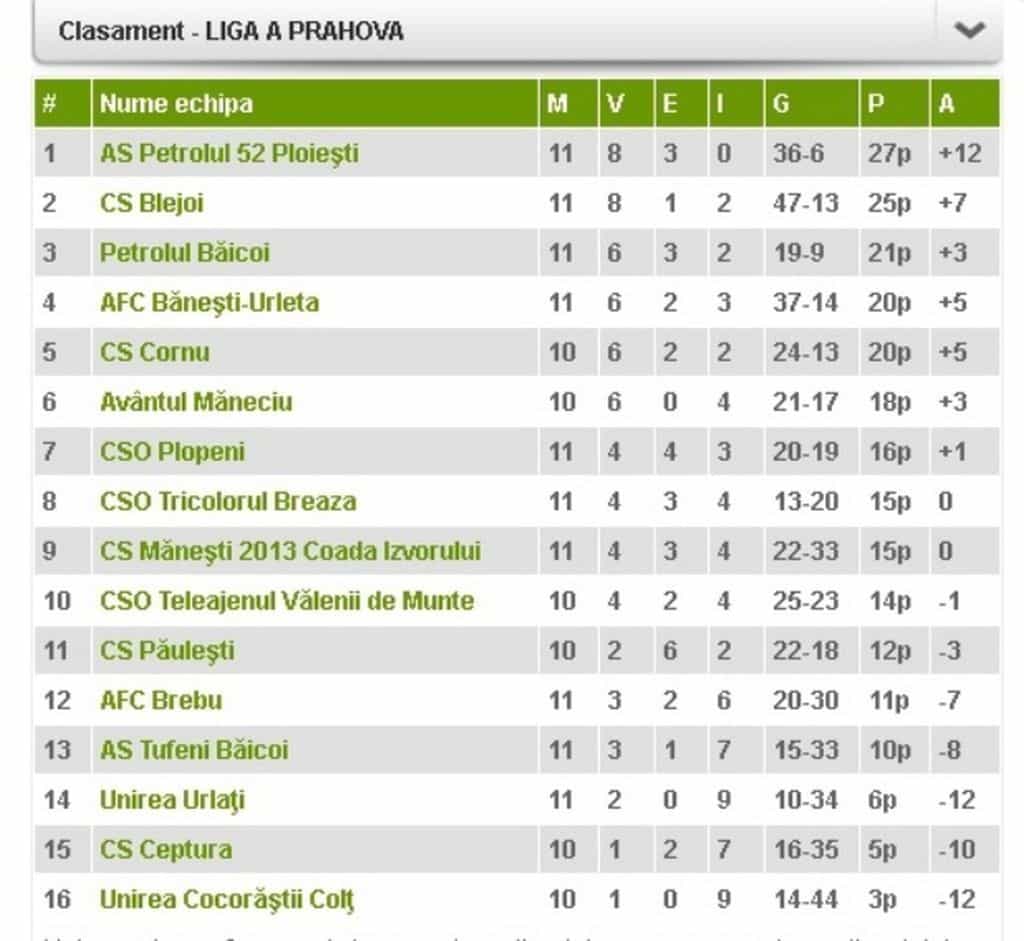This screenshot has height=941, width=1024.
Task: Open AFC Băneşti-Urleta team details
Action: coord(212,302)
